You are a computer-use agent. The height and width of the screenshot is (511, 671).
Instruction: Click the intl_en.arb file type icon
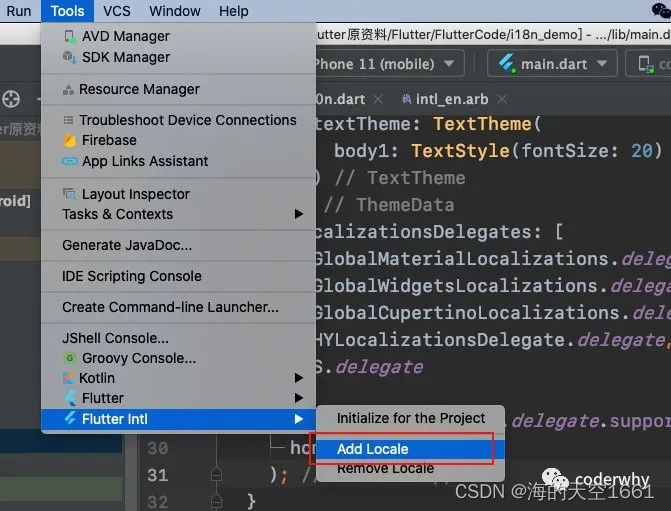tap(407, 99)
